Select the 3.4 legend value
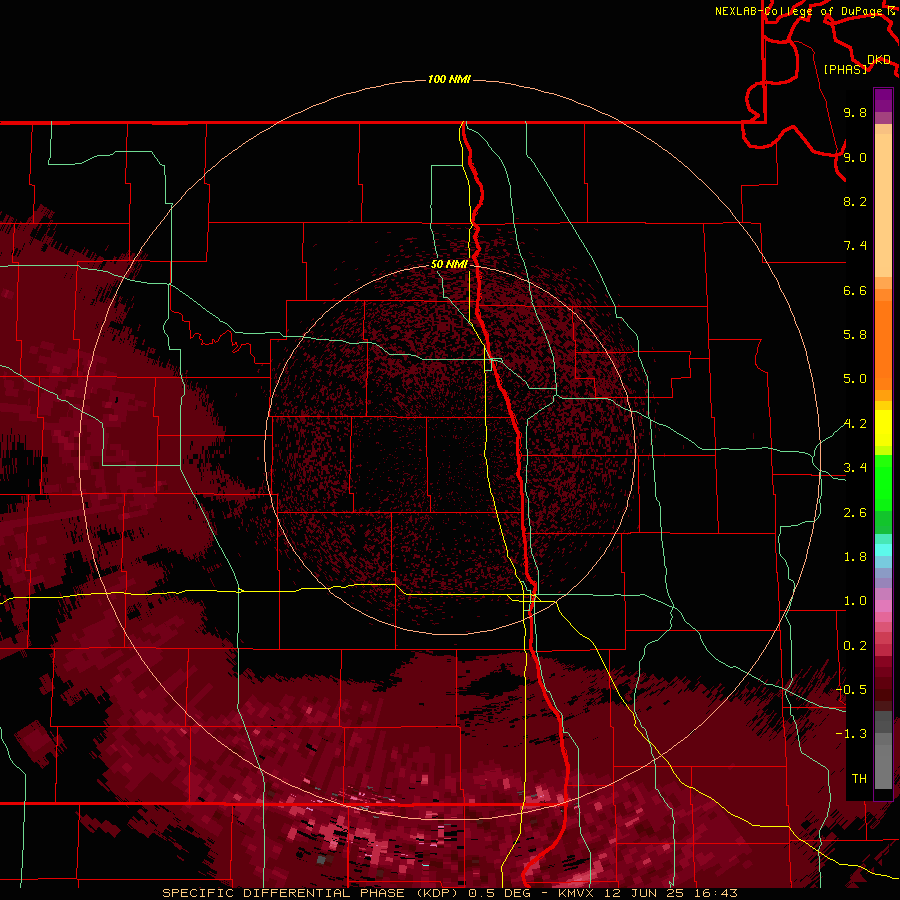 pyautogui.click(x=855, y=468)
